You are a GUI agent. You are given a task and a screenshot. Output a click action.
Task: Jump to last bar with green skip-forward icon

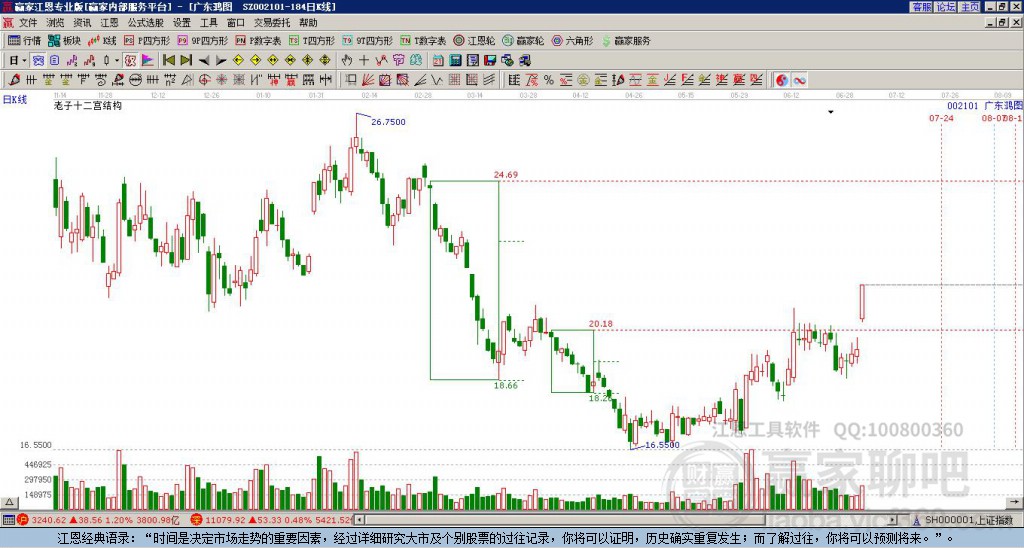pyautogui.click(x=186, y=60)
